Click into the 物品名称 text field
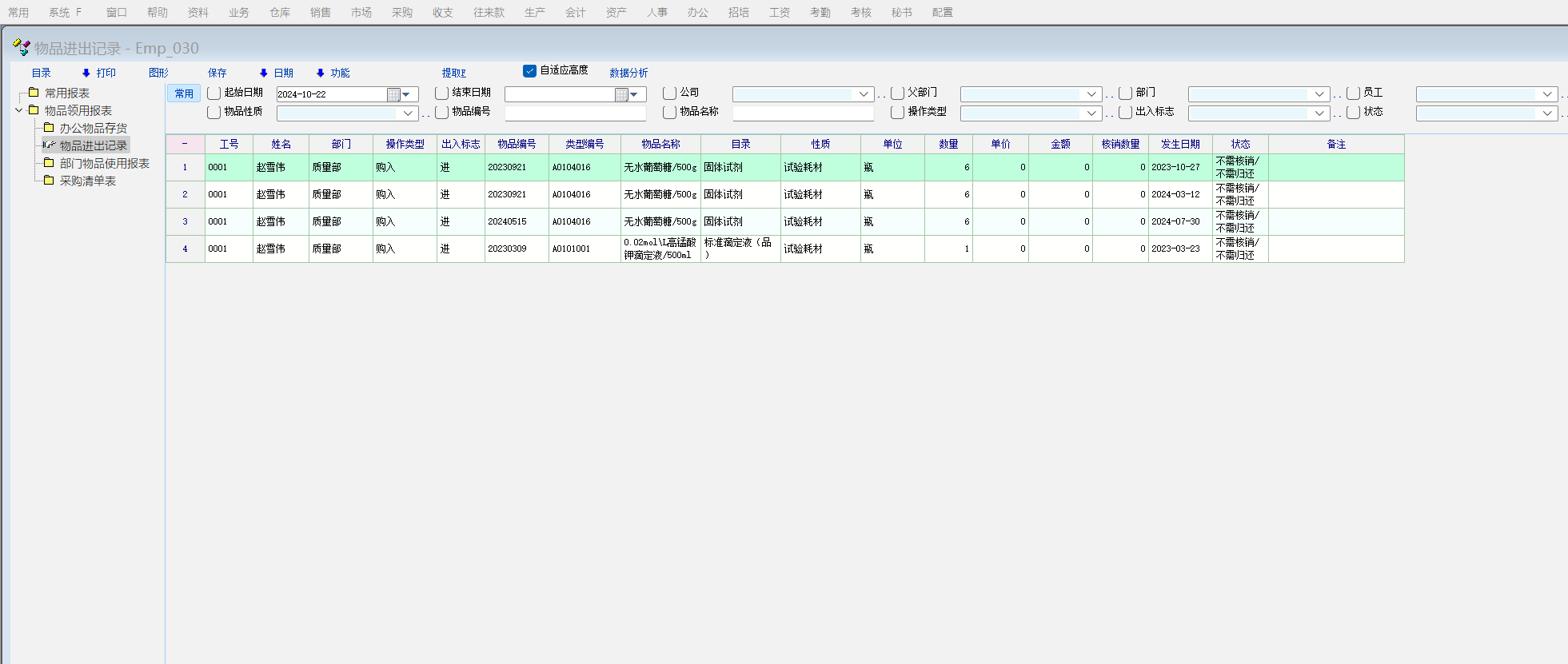Screen dimensions: 1568x664 (803, 113)
